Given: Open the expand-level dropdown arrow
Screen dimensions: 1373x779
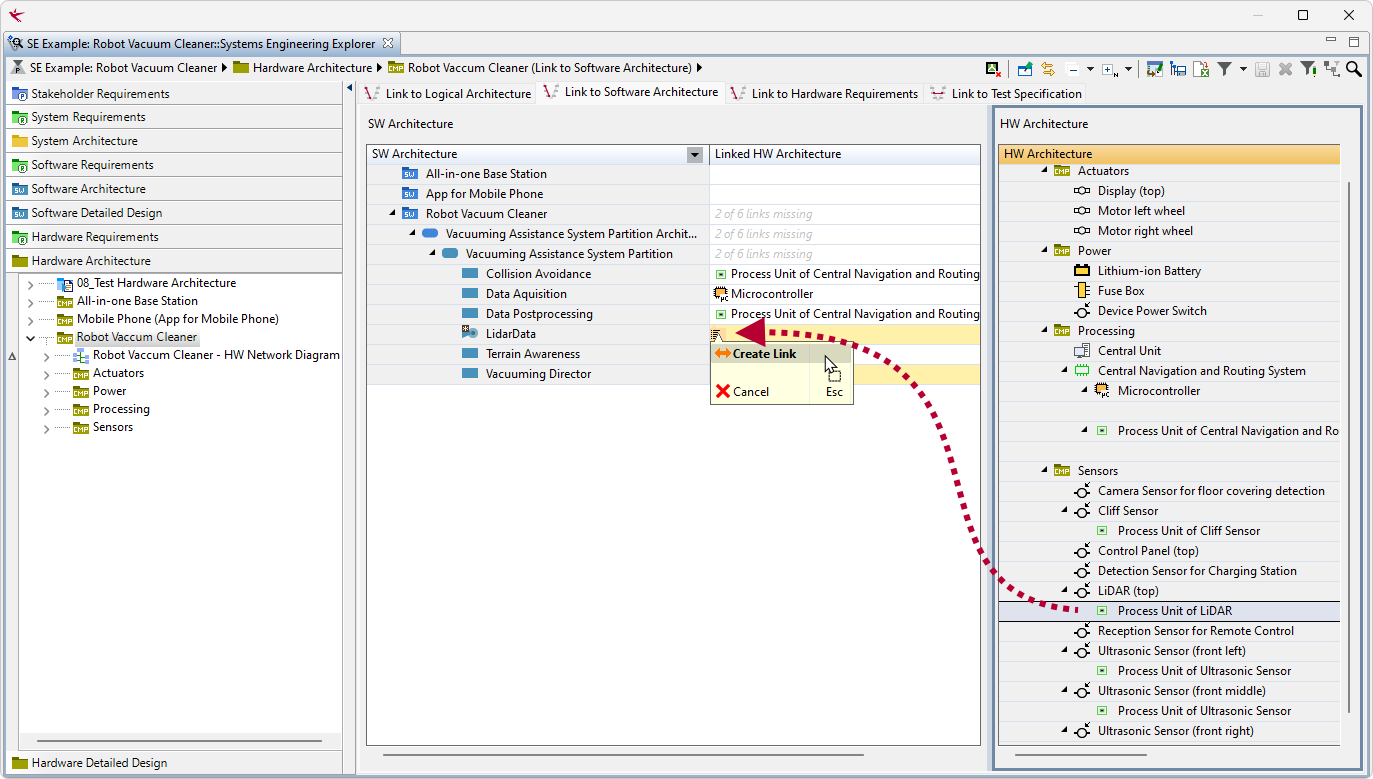Looking at the screenshot, I should coord(1128,70).
